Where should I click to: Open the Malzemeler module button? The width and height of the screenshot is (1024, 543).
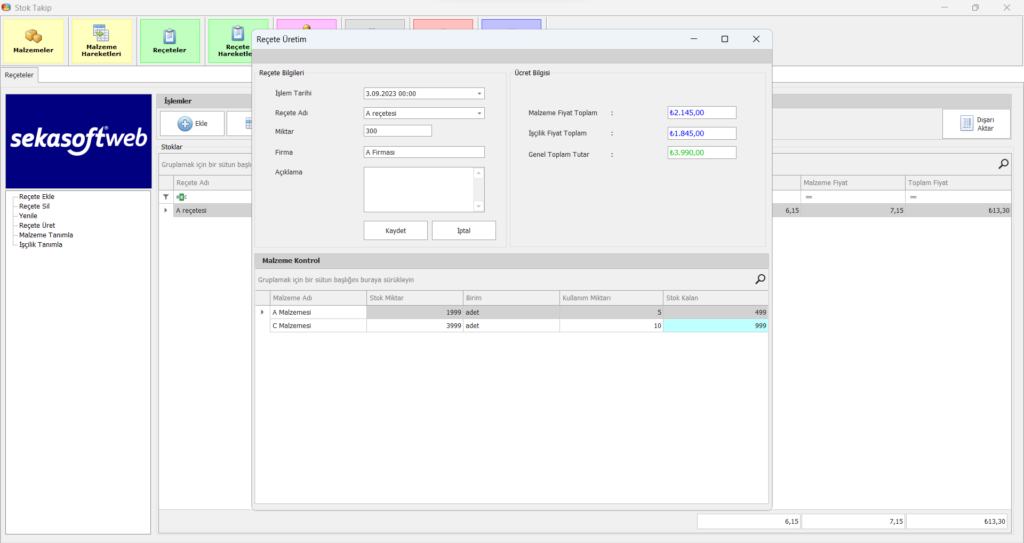click(33, 41)
